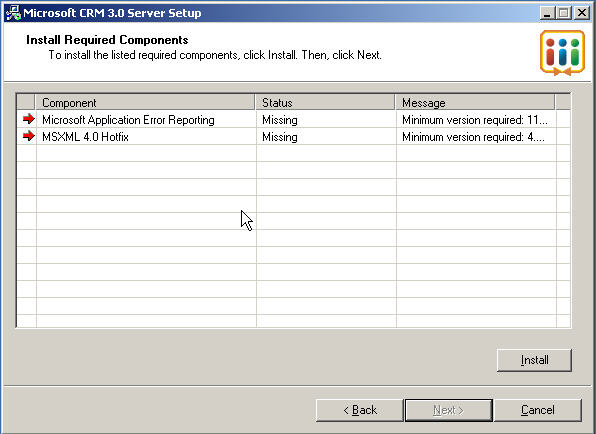Select the Microsoft Application Error Reporting row

(x=293, y=120)
